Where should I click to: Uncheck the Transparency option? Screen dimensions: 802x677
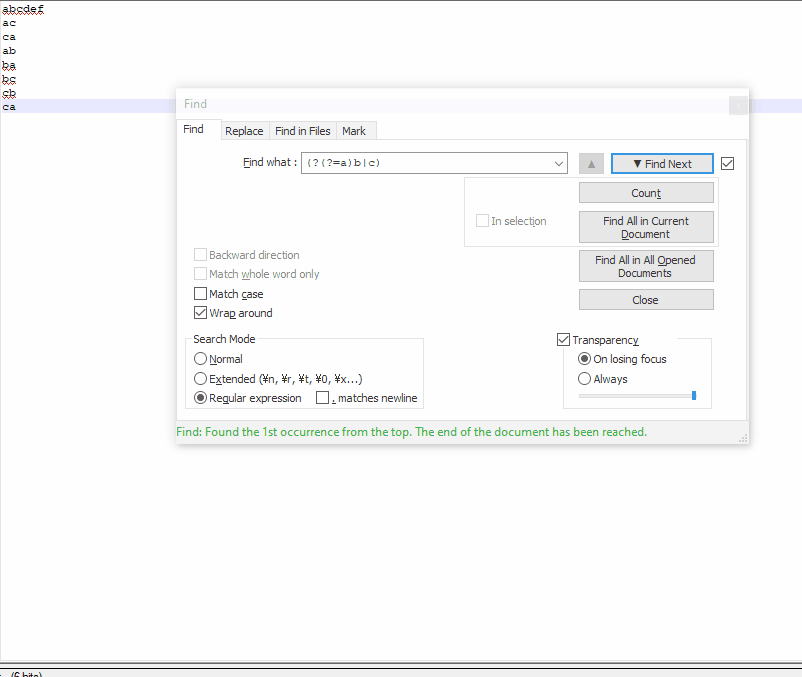click(563, 339)
